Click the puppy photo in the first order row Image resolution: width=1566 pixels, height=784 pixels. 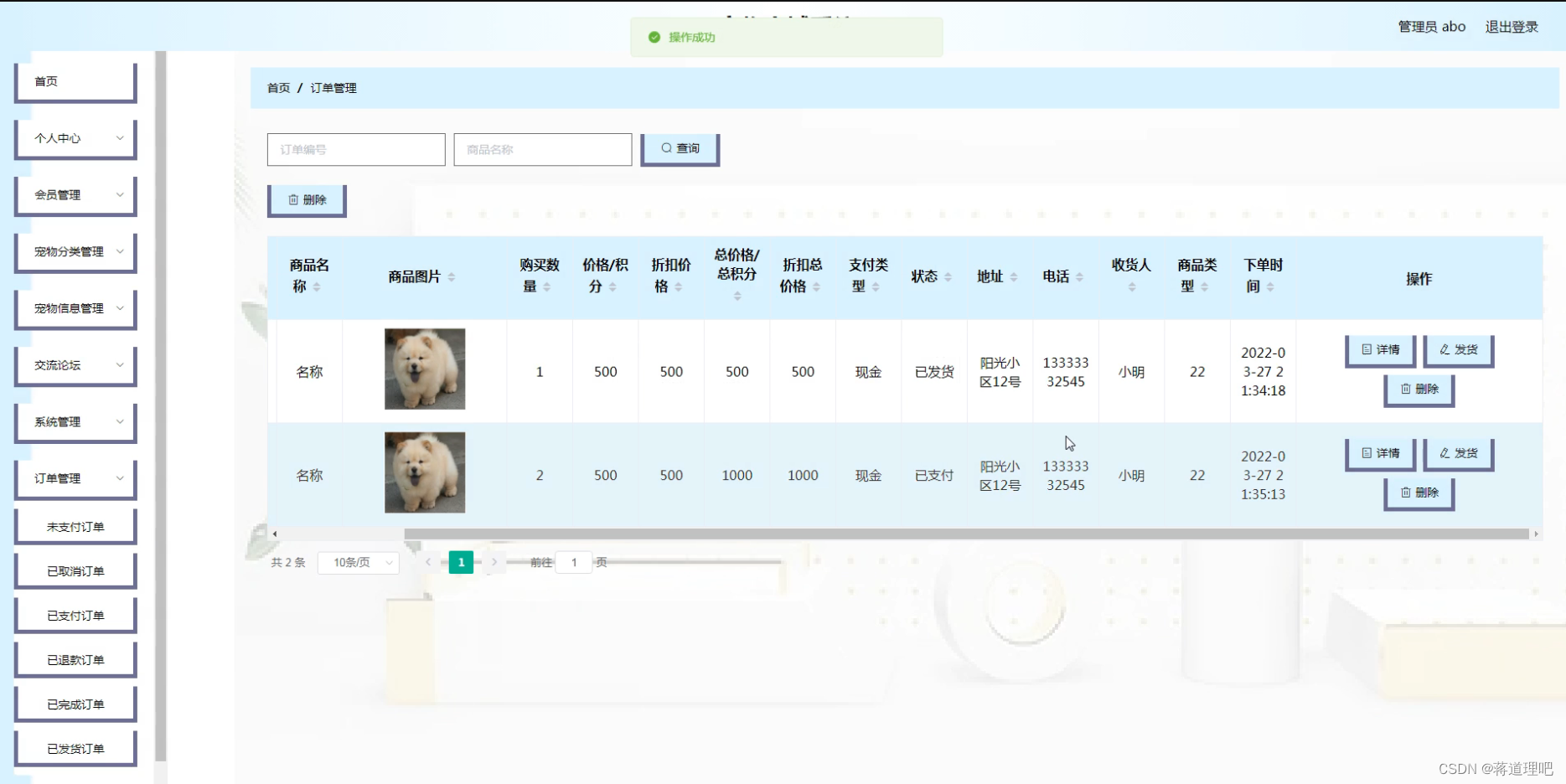[424, 369]
